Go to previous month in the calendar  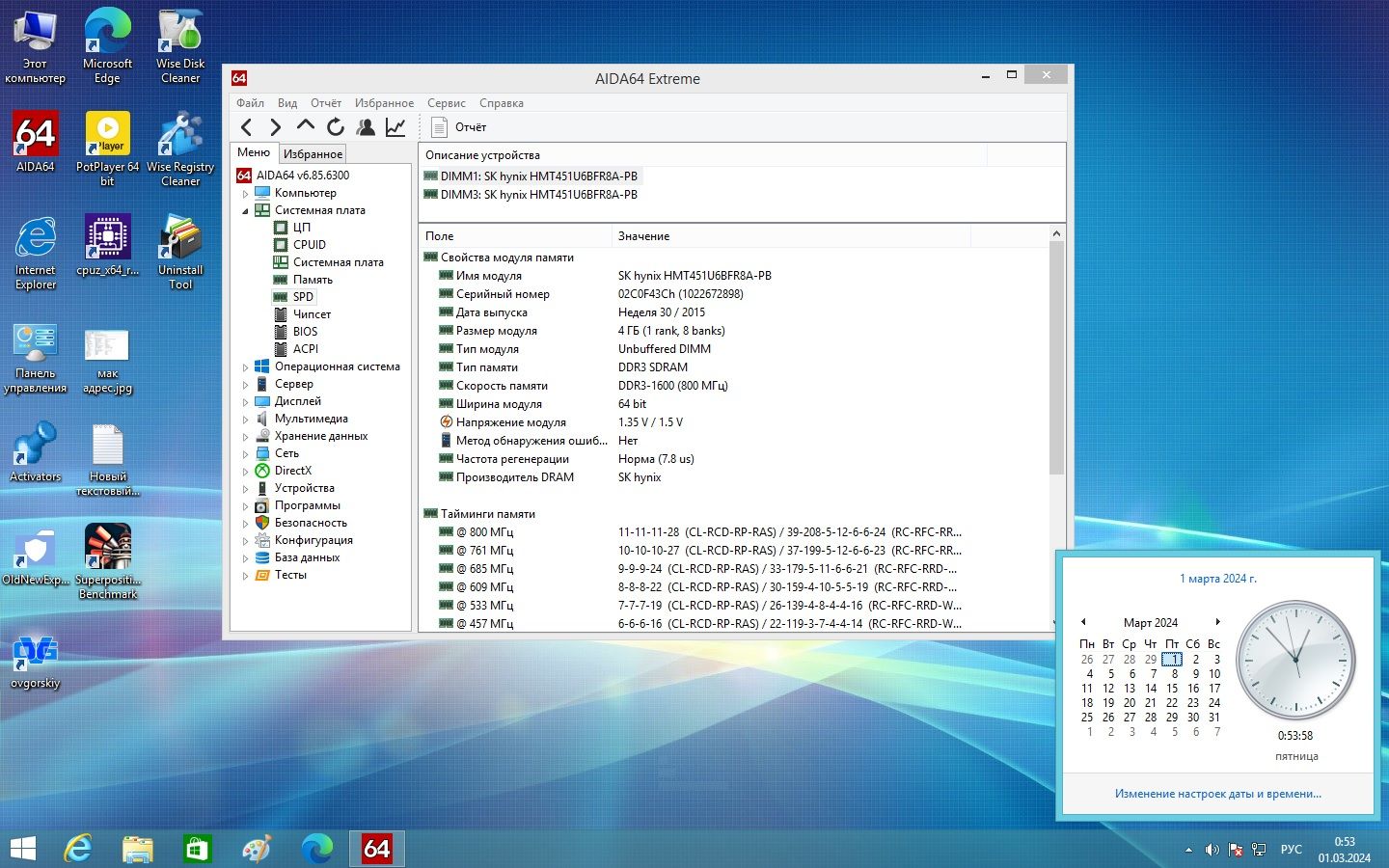click(x=1083, y=622)
